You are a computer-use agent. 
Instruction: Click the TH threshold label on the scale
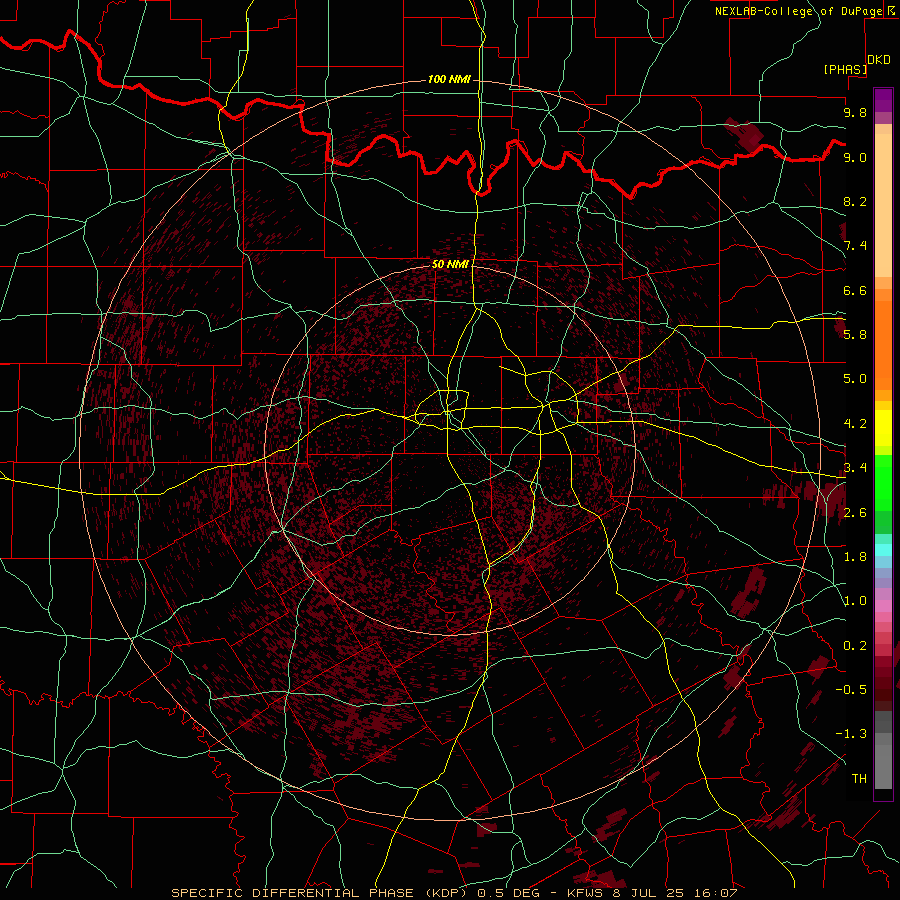click(859, 779)
